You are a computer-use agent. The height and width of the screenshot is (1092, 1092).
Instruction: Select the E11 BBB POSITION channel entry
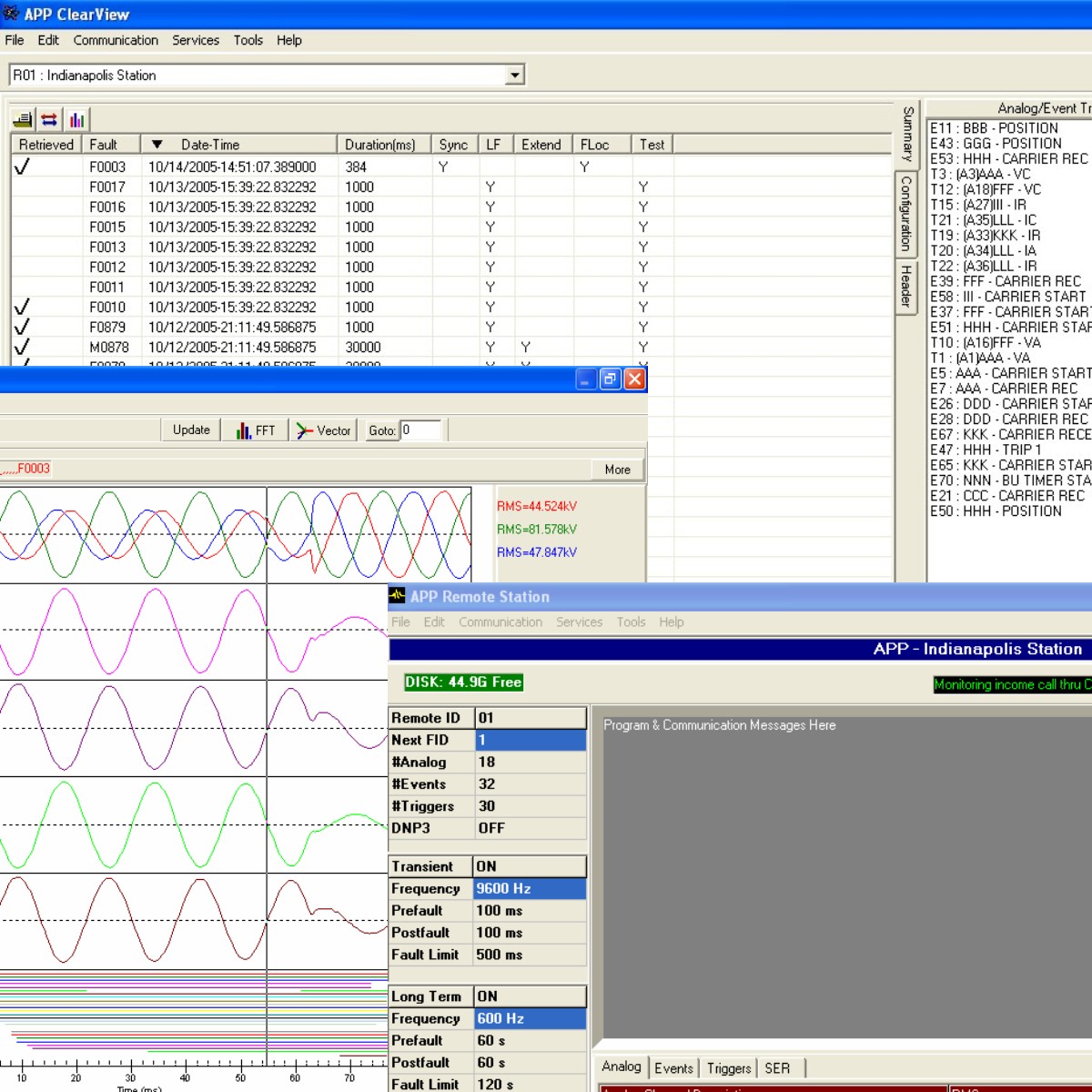click(x=996, y=127)
